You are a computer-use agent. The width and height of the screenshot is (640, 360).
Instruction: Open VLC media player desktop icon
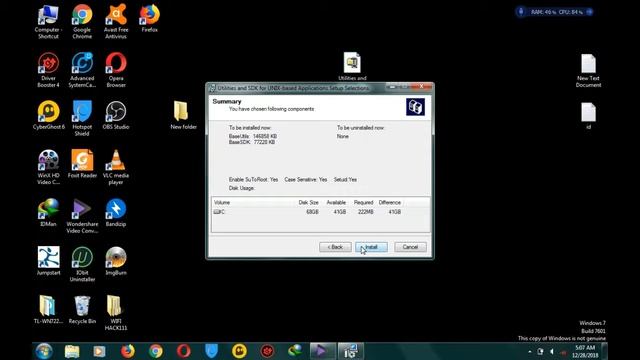tap(116, 167)
